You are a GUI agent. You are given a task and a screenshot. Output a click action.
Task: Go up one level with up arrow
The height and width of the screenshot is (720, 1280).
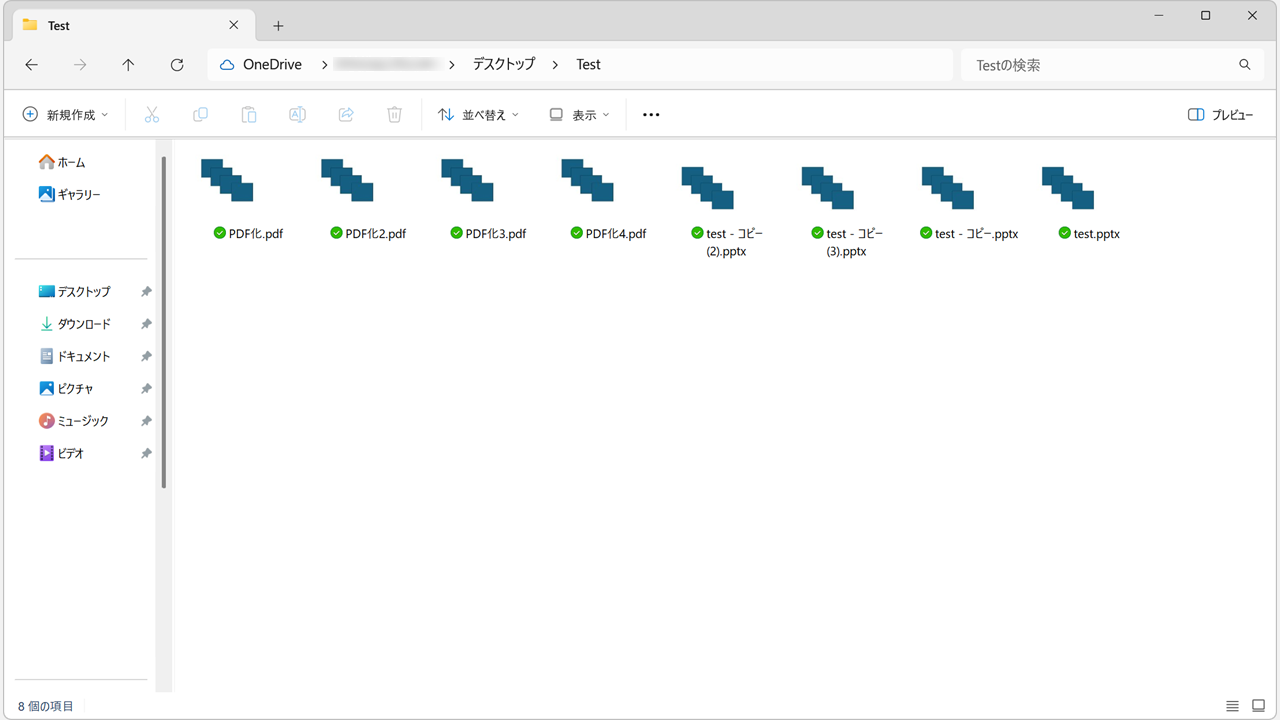128,65
